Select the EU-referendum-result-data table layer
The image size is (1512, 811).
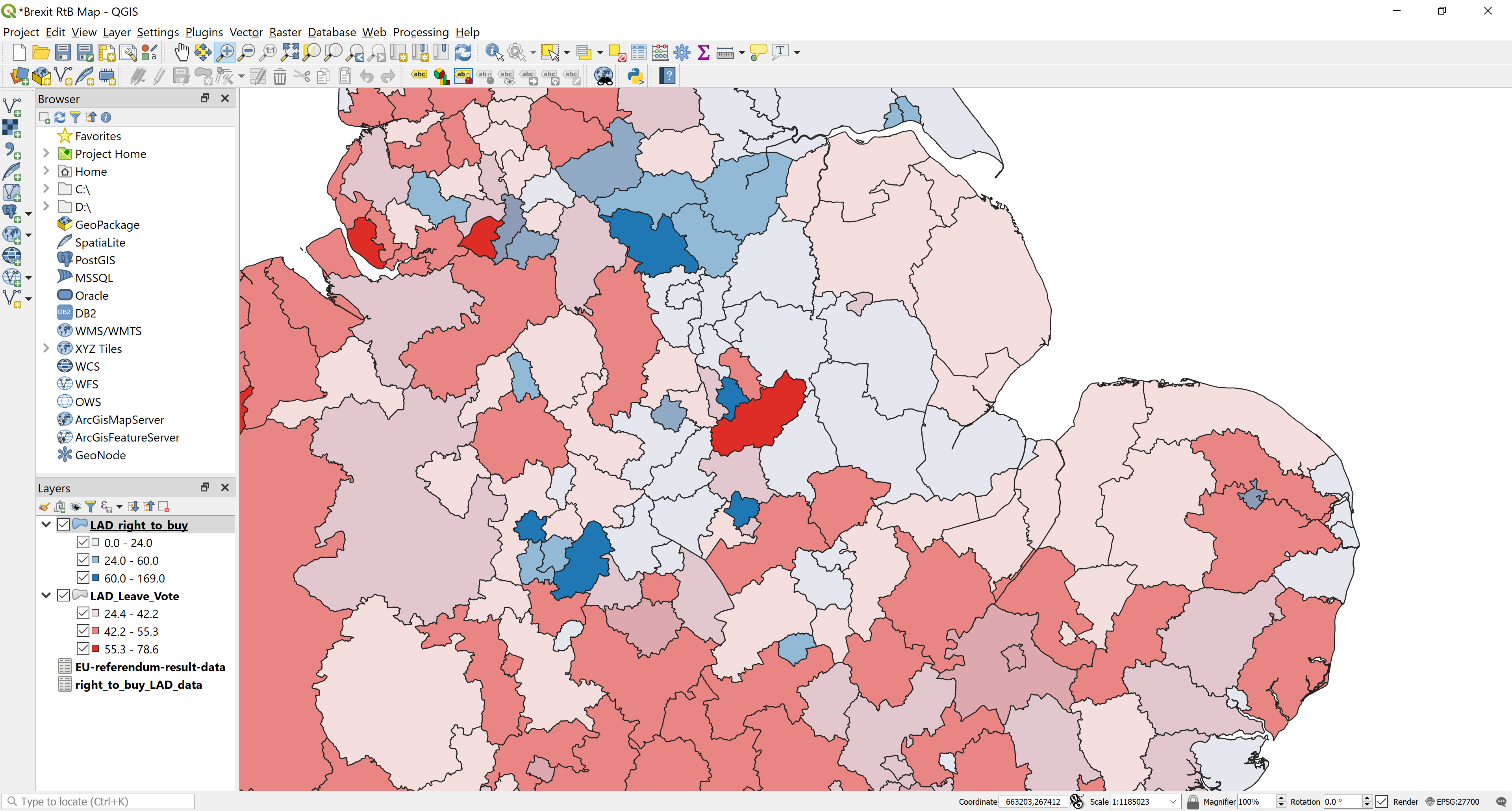coord(150,666)
